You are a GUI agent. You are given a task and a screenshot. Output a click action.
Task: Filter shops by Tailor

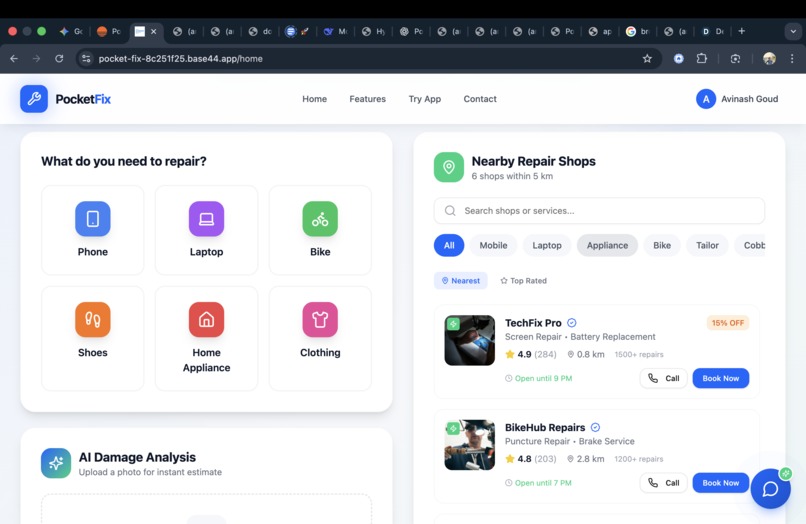[707, 245]
